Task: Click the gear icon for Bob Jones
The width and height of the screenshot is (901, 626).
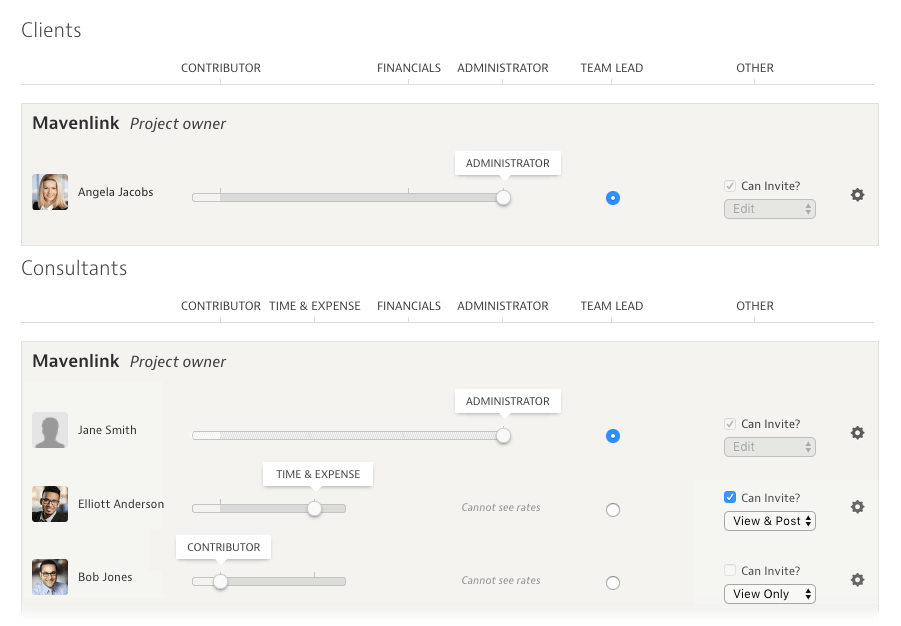Action: click(857, 580)
